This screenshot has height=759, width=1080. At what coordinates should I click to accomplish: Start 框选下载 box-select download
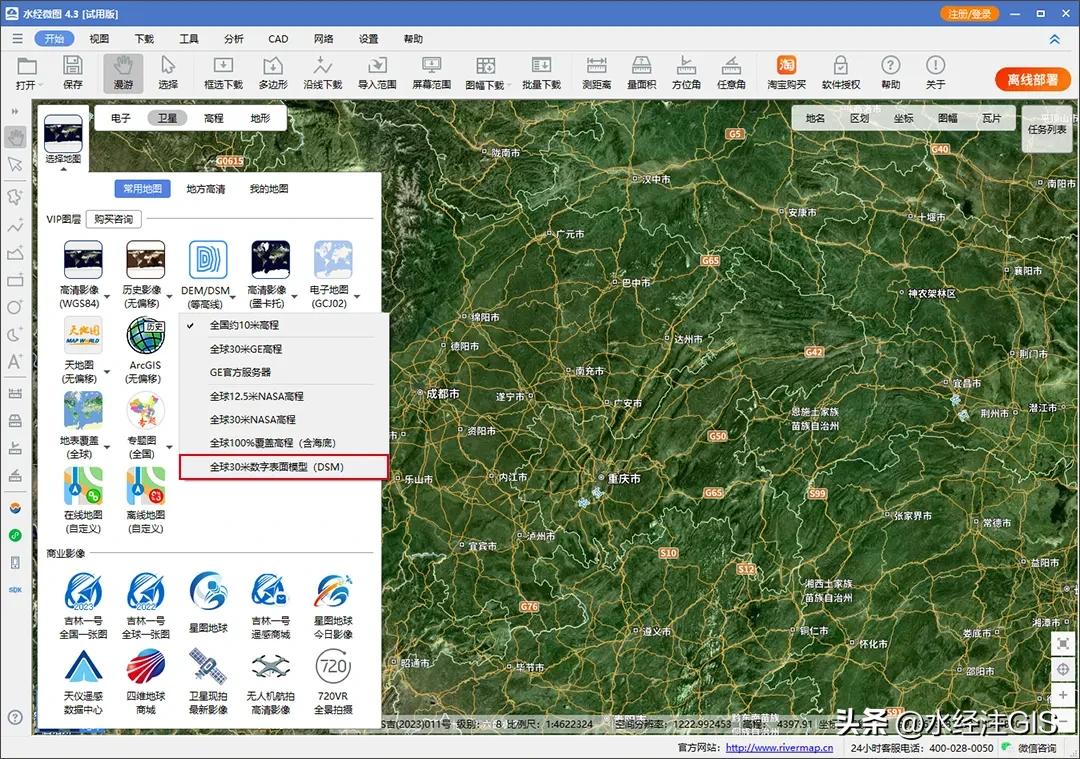point(223,72)
